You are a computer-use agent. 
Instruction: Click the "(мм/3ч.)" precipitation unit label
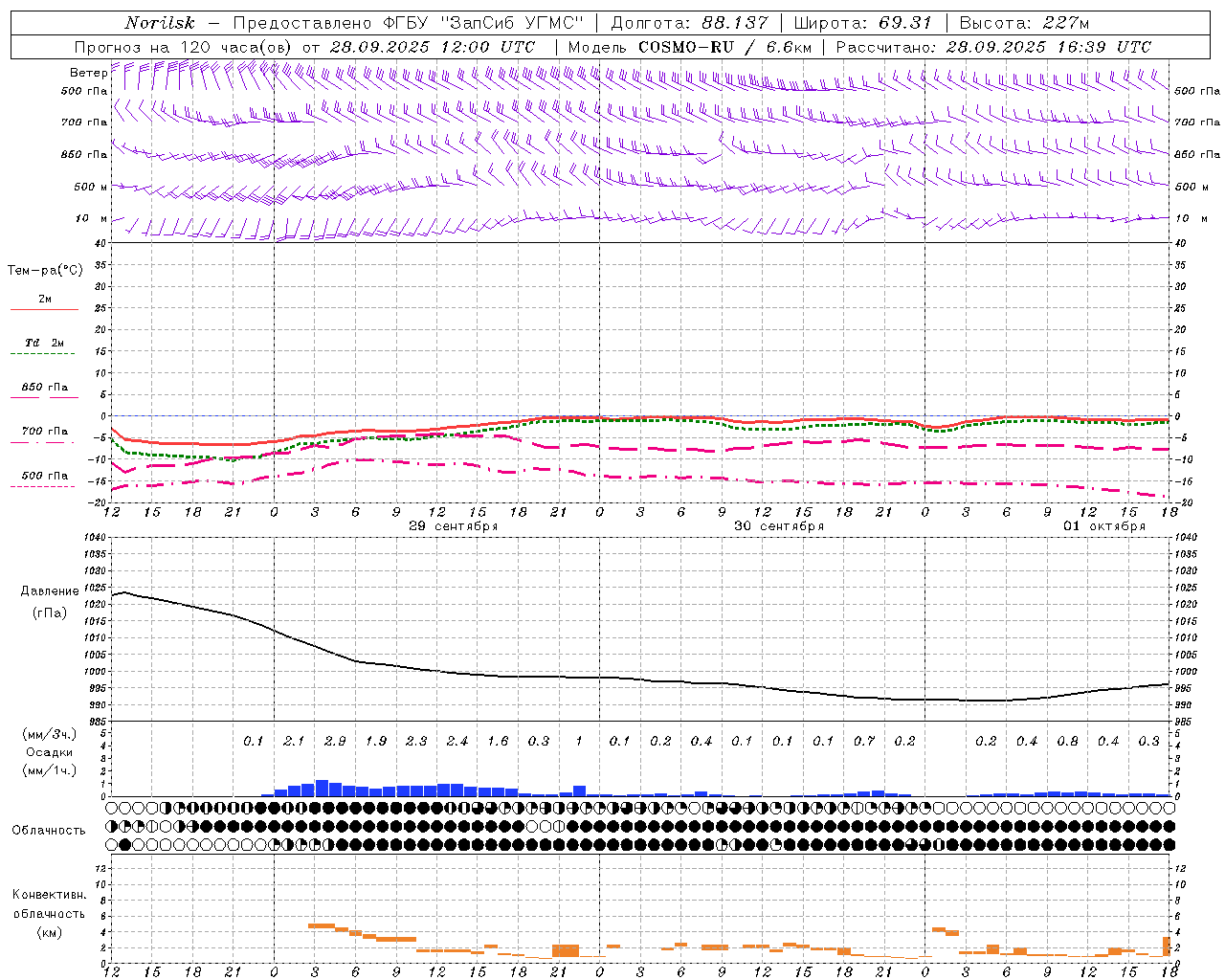coord(50,734)
